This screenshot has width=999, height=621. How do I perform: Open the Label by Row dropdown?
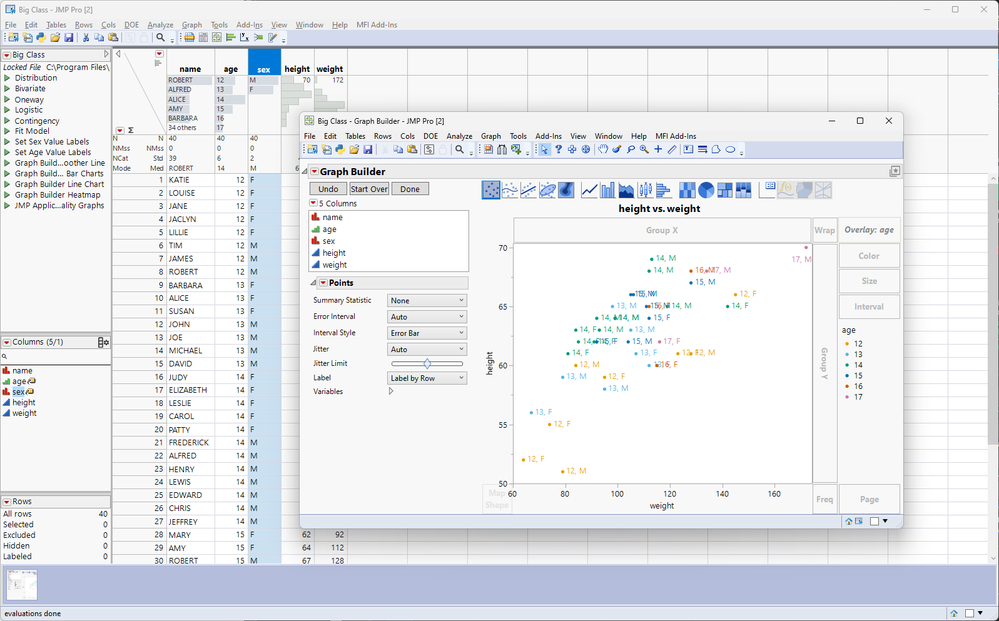point(427,379)
